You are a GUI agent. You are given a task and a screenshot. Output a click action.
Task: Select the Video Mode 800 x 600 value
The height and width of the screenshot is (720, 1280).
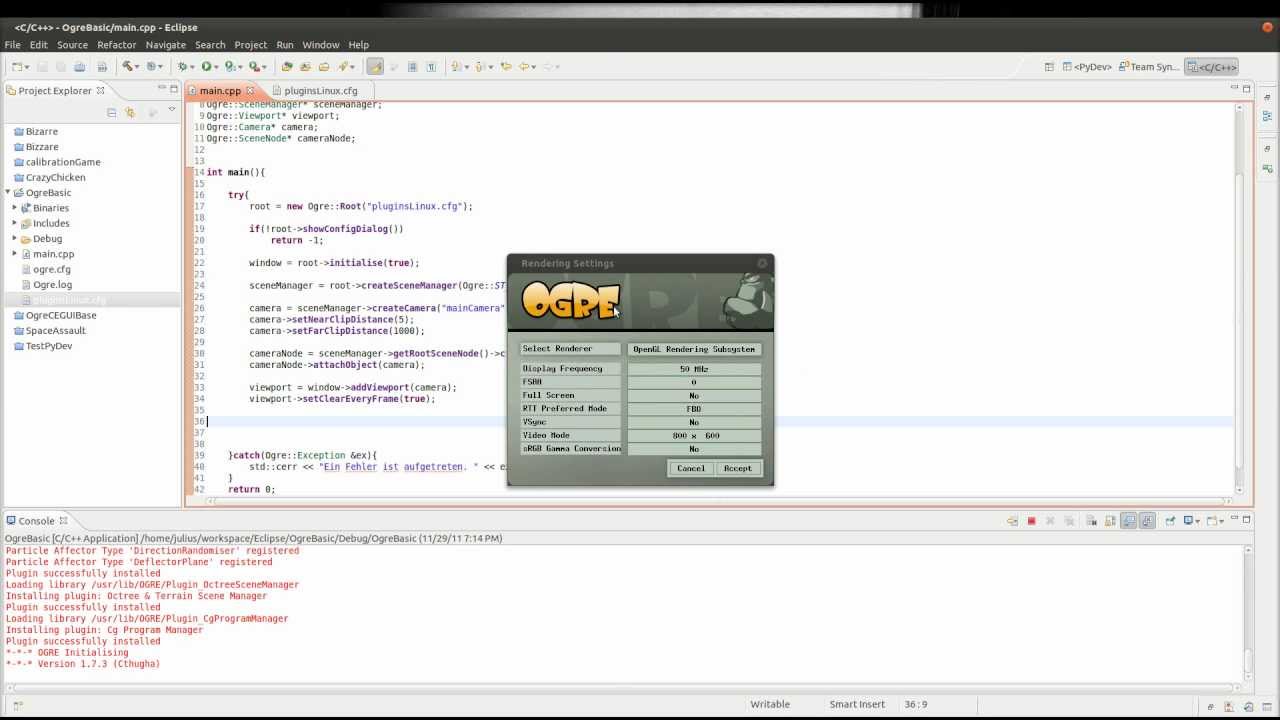point(694,435)
